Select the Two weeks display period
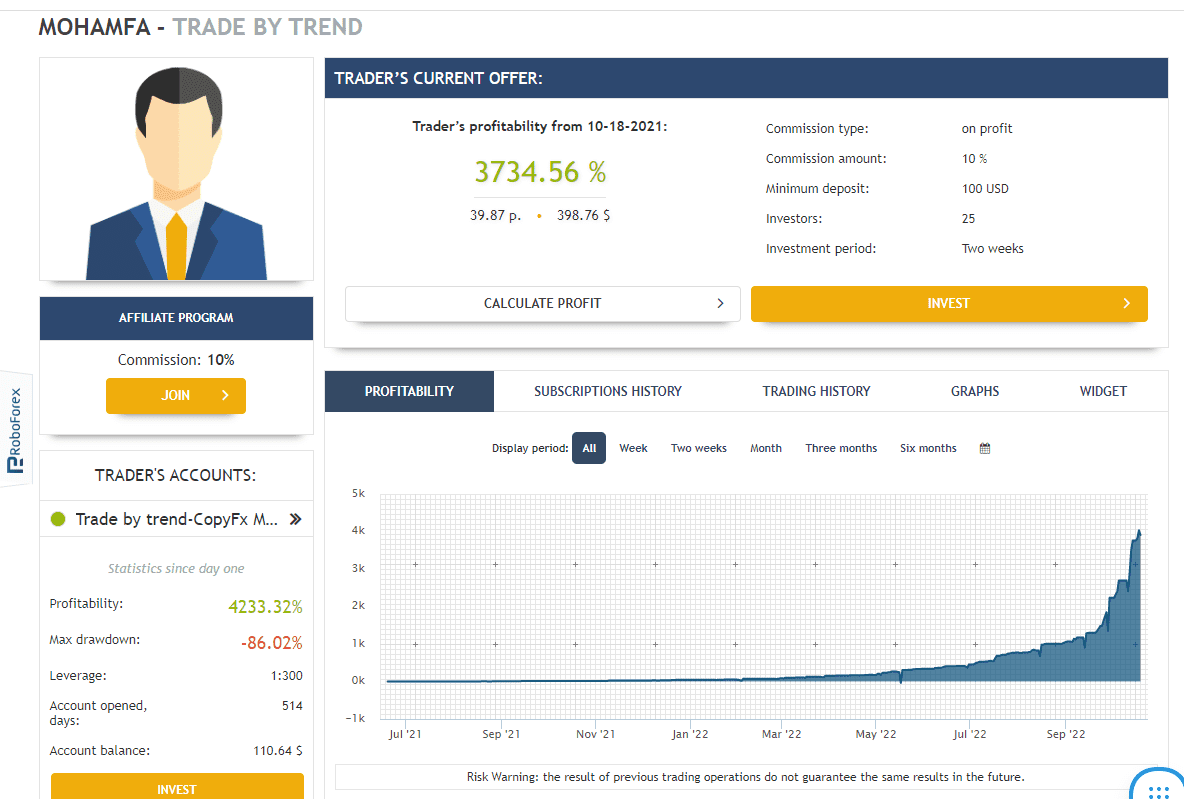The image size is (1184, 799). tap(698, 448)
